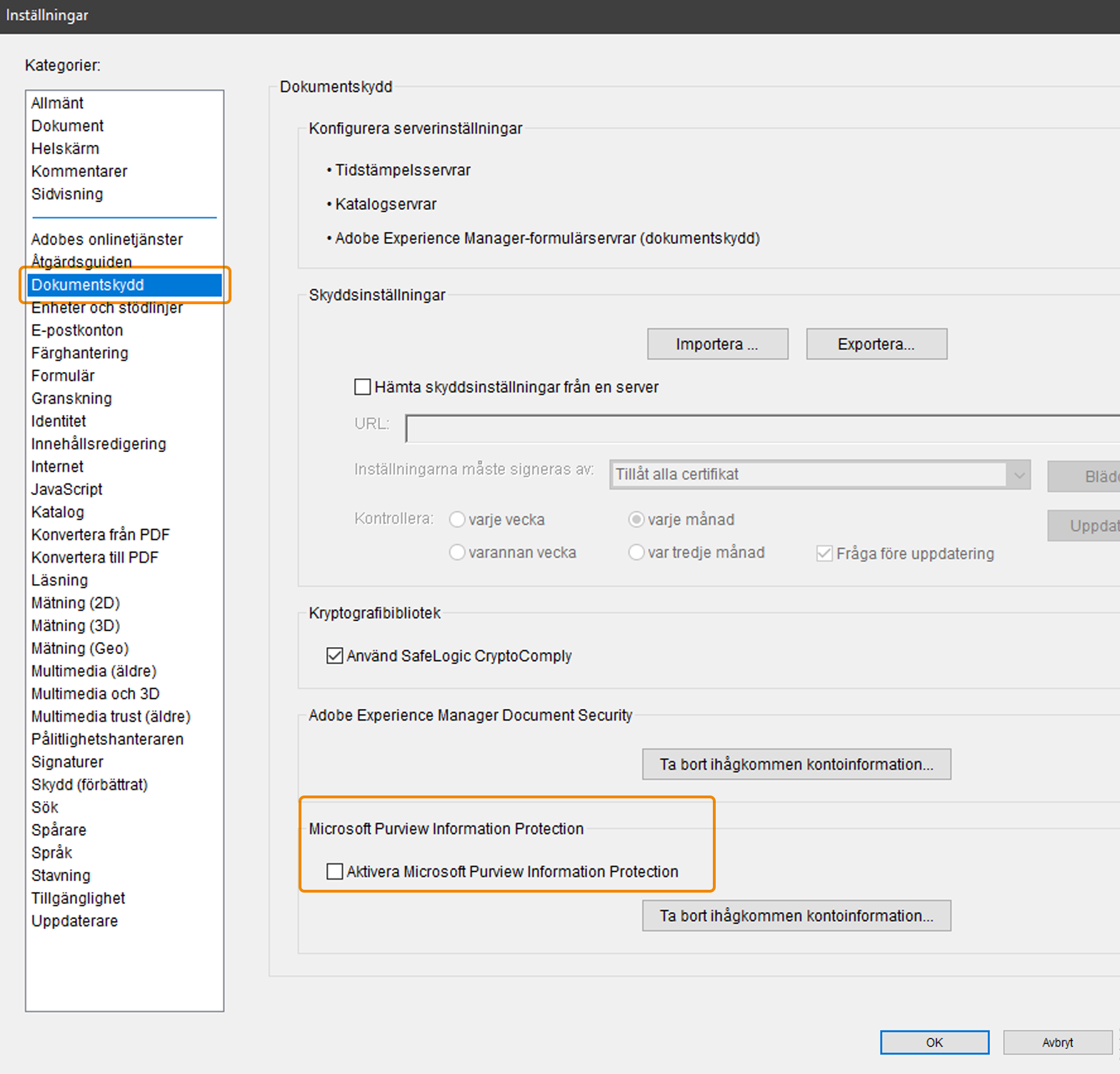The image size is (1120, 1074).
Task: Uncheck Använd SafeLogic CryptoComply
Action: pos(334,656)
